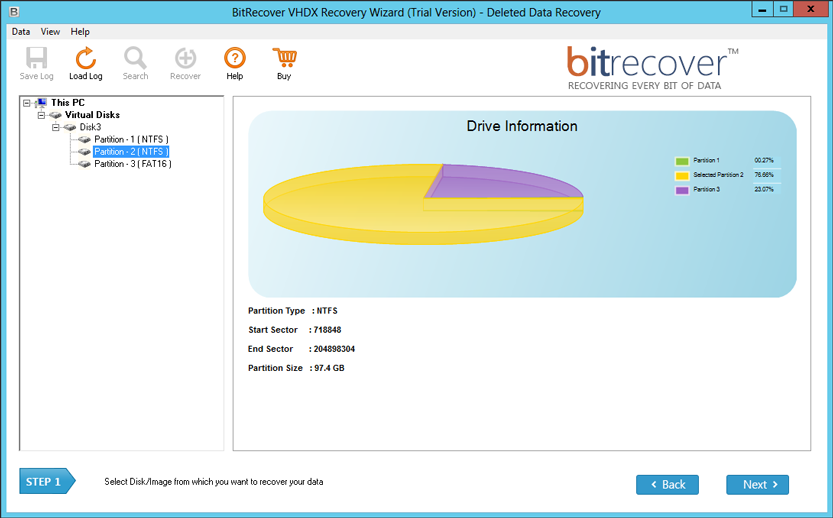833x518 pixels.
Task: Click yellow Selected Partition 2 legend swatch
Action: 682,175
